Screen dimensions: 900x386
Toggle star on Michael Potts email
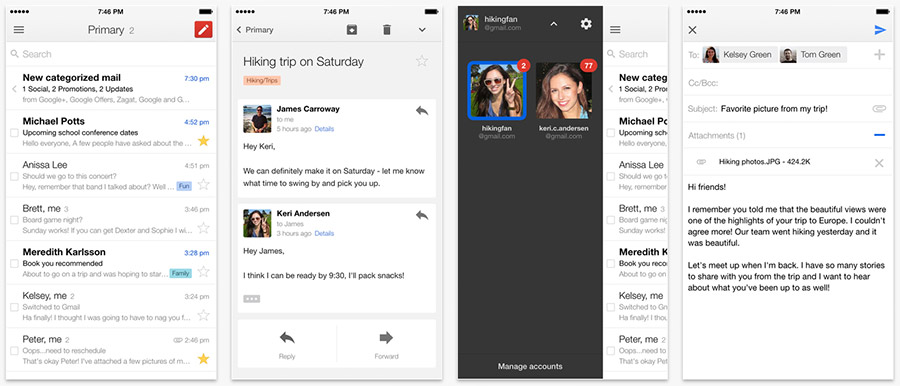pyautogui.click(x=203, y=141)
